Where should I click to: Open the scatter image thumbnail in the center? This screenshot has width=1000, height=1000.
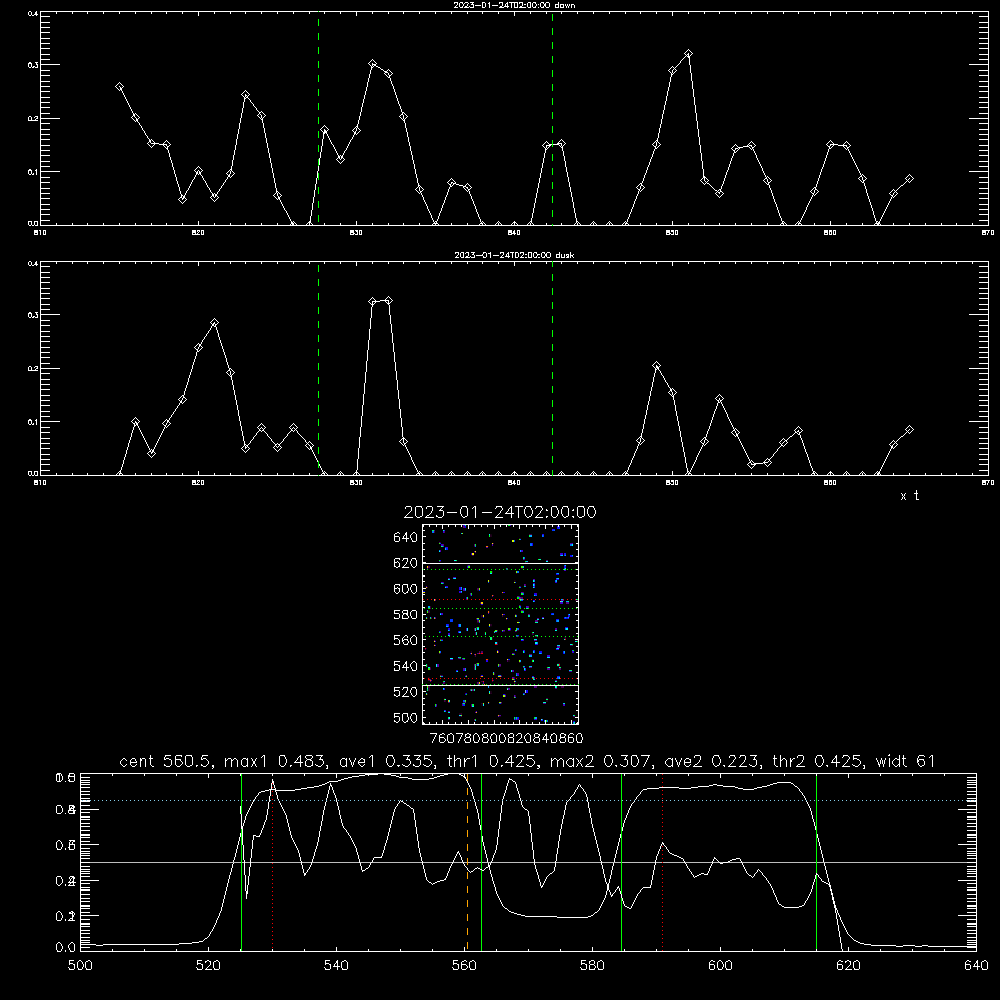click(x=501, y=624)
